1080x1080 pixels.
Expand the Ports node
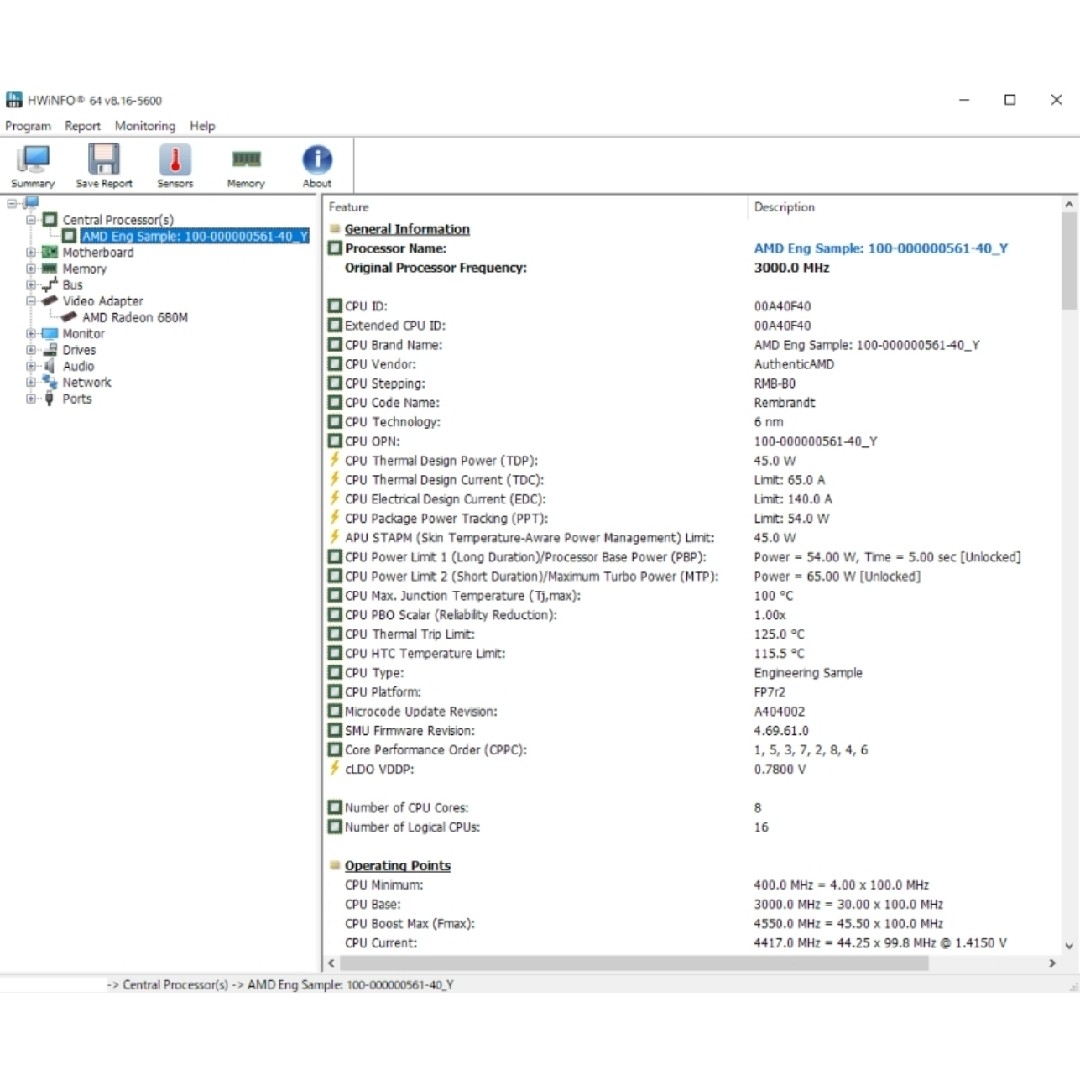[31, 399]
